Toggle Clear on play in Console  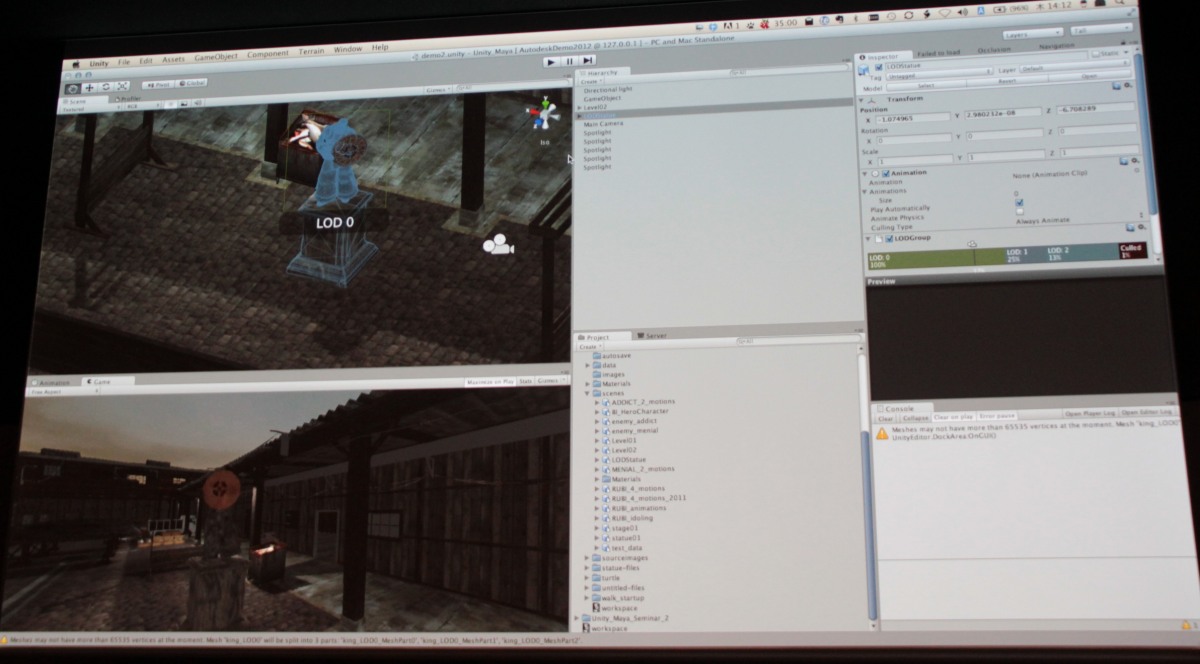click(x=953, y=416)
